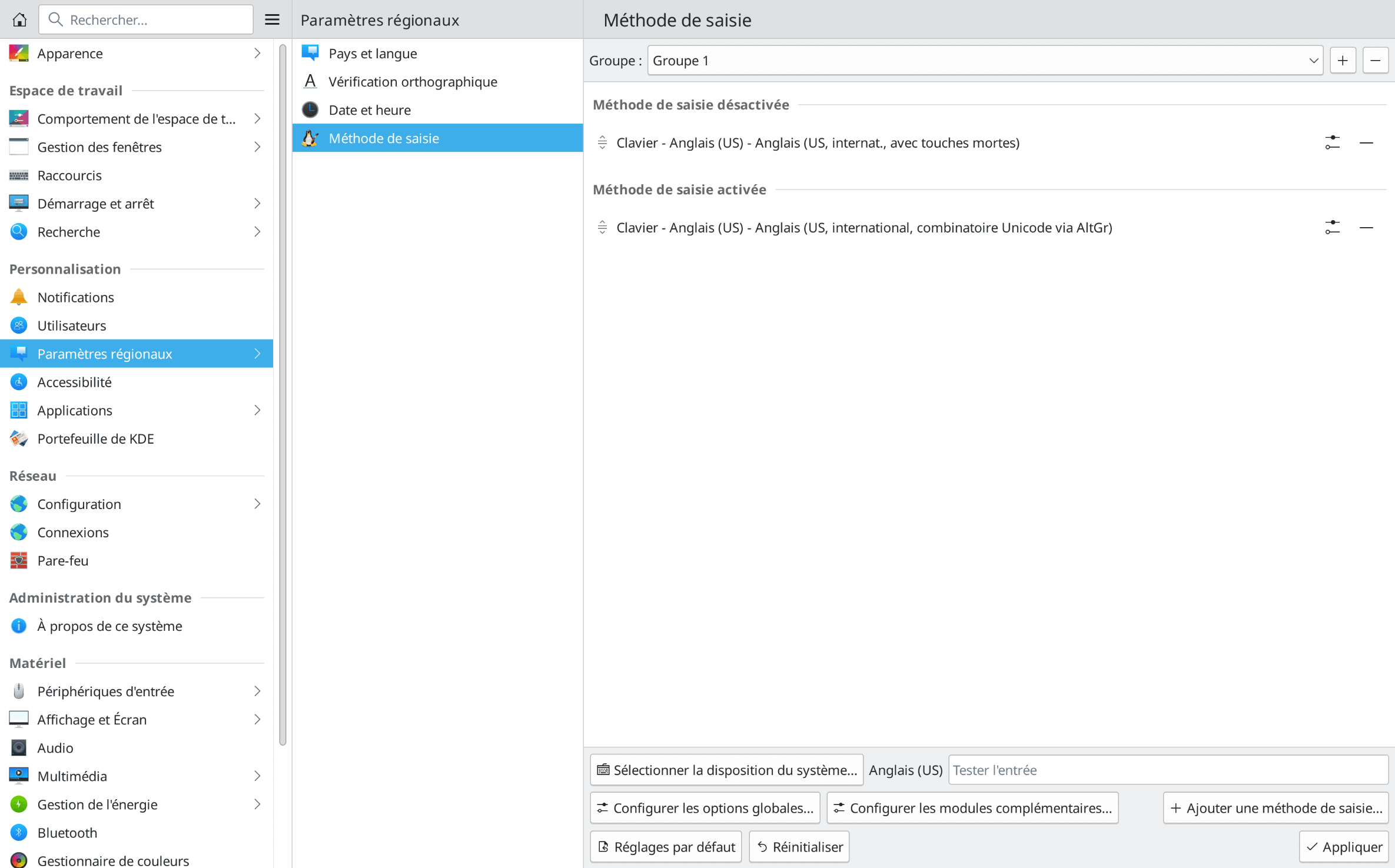
Task: Click the Audio speaker icon
Action: coord(19,747)
